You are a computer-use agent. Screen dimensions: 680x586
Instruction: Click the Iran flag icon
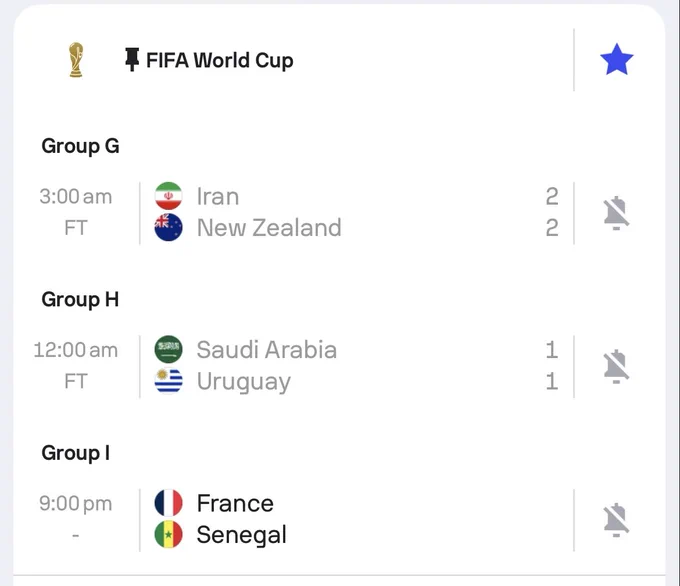point(169,196)
